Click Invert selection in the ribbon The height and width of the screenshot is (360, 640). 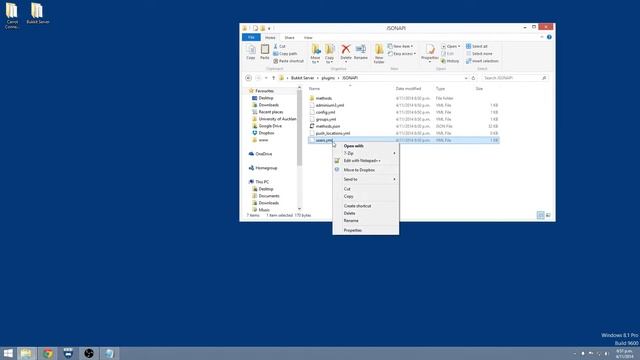(482, 61)
